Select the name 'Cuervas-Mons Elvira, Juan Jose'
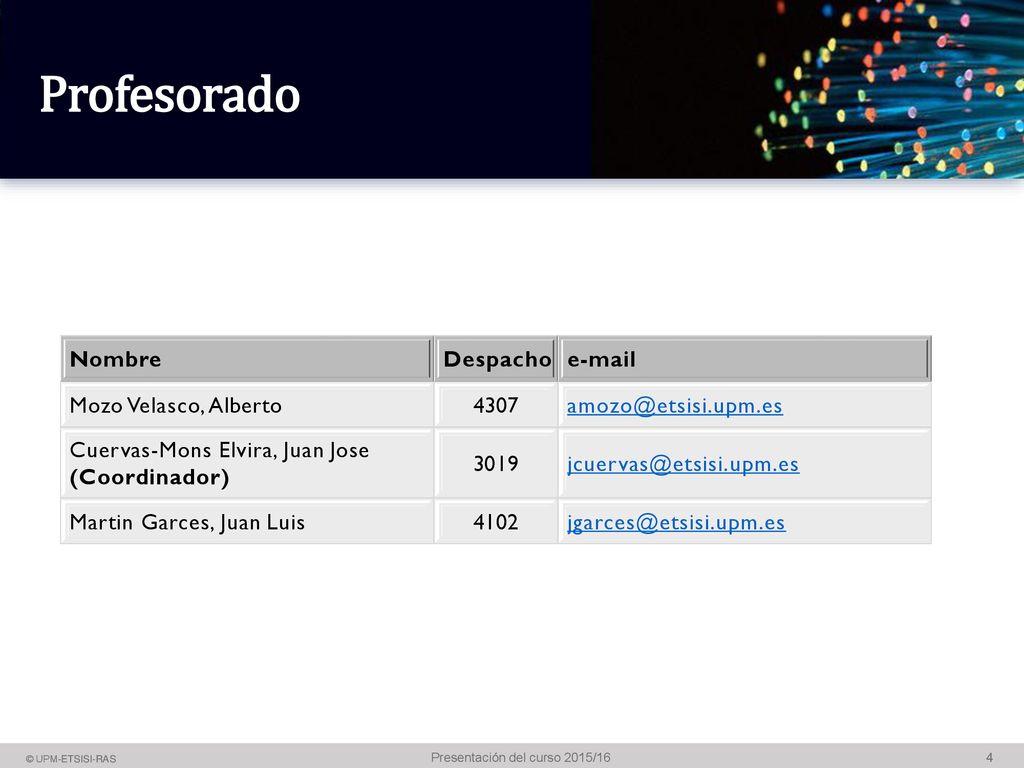 point(219,450)
